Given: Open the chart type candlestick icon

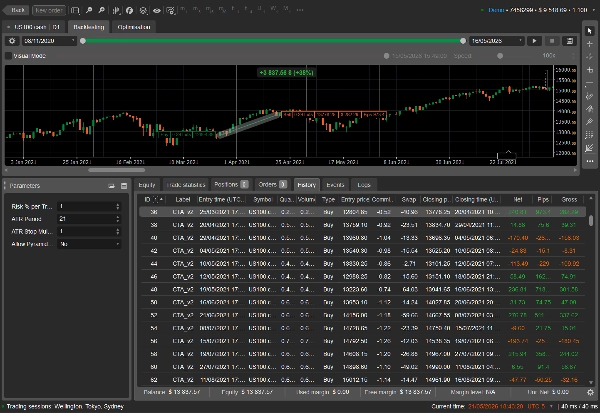Looking at the screenshot, I should click(x=116, y=10).
